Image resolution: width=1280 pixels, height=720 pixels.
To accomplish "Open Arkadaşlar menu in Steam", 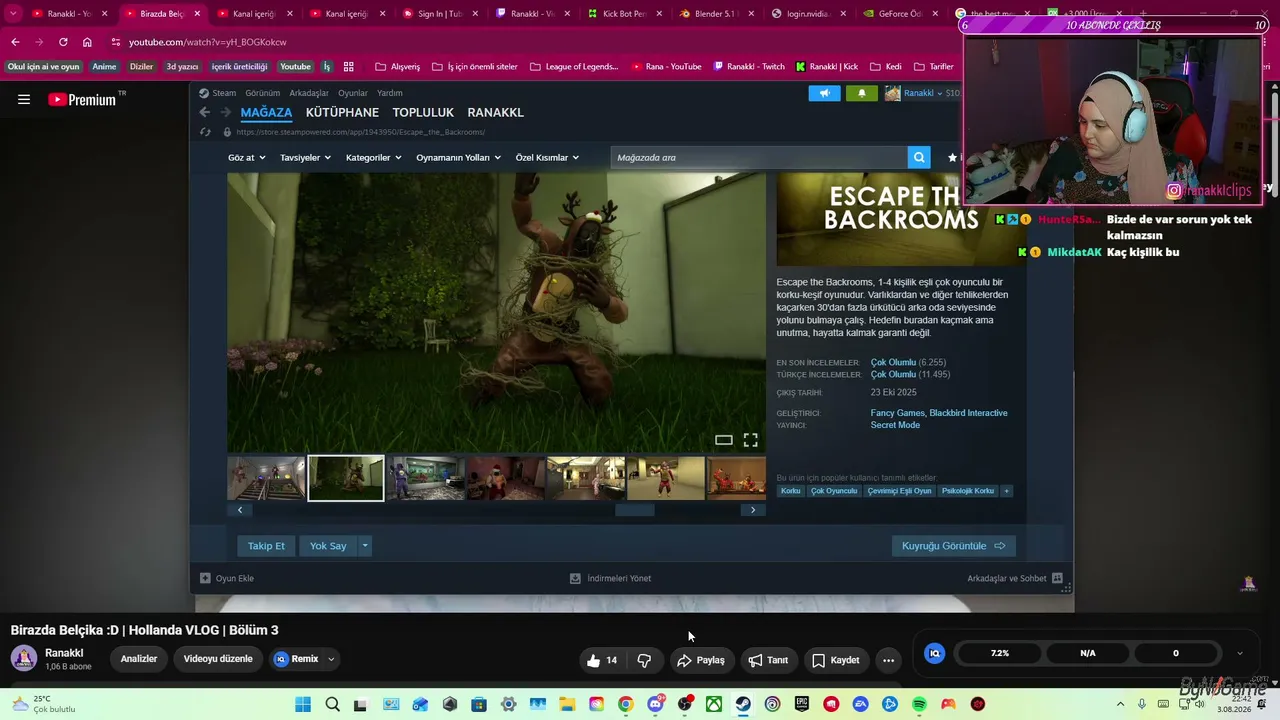I will 309,93.
